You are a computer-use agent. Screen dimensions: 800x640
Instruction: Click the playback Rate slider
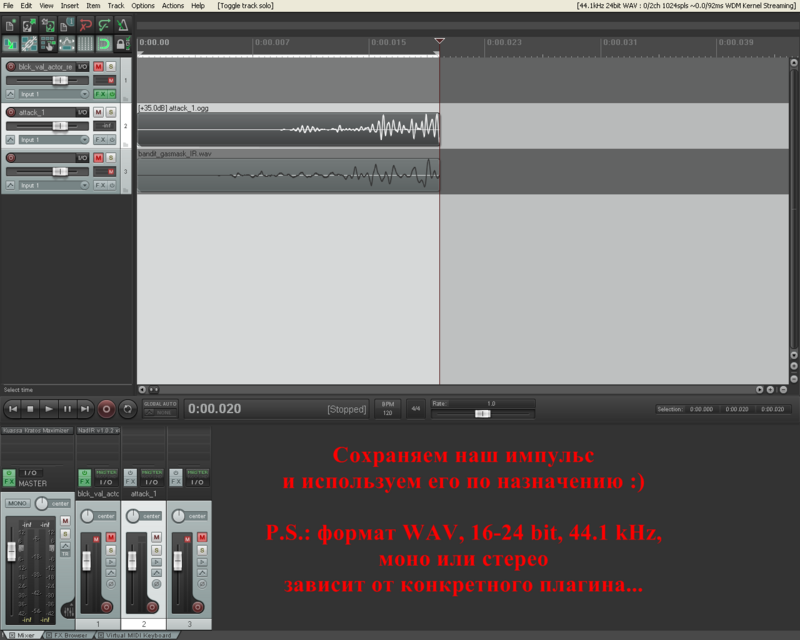483,413
